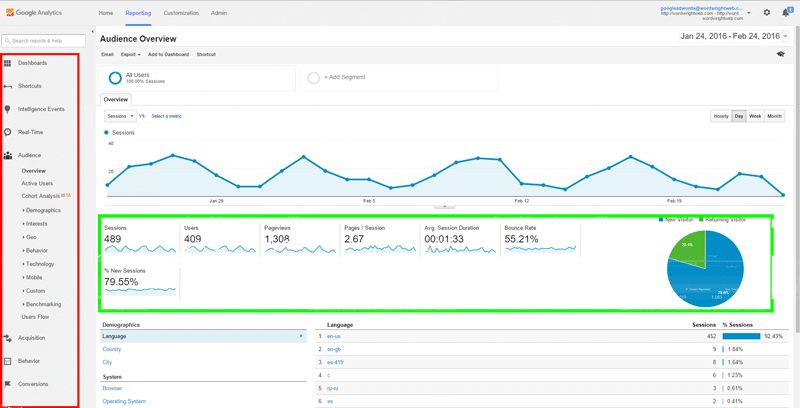Image resolution: width=800 pixels, height=408 pixels.
Task: Open Cohort Analysis report
Action: (x=41, y=196)
